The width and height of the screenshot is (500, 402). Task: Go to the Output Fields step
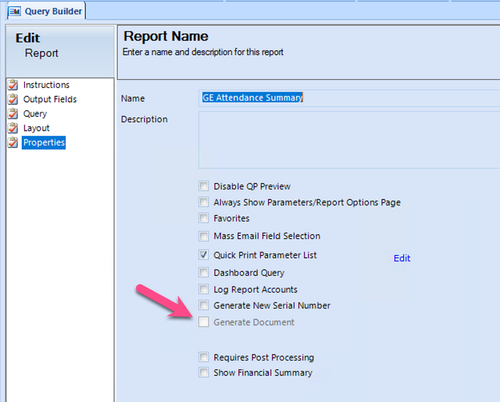click(50, 99)
